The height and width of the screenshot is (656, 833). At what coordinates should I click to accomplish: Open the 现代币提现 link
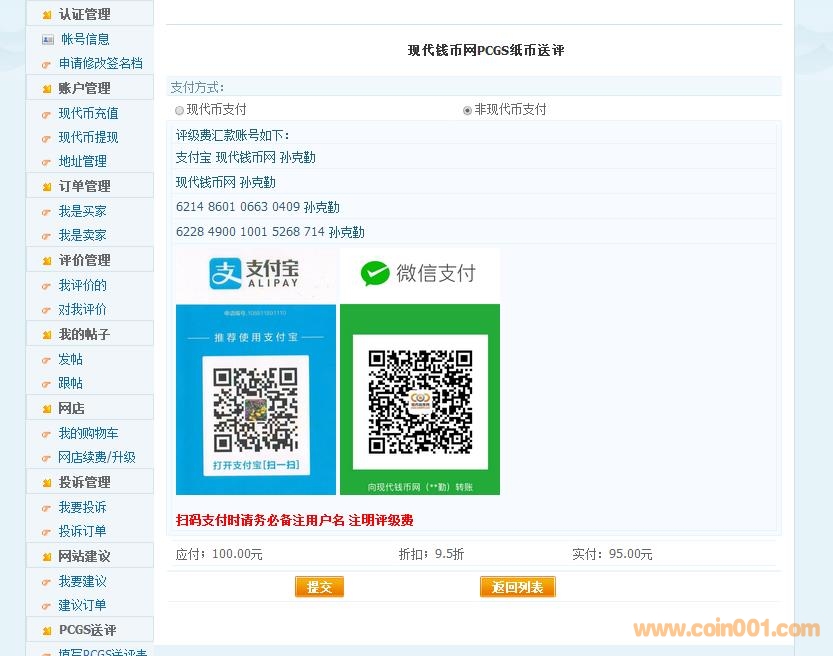(88, 137)
